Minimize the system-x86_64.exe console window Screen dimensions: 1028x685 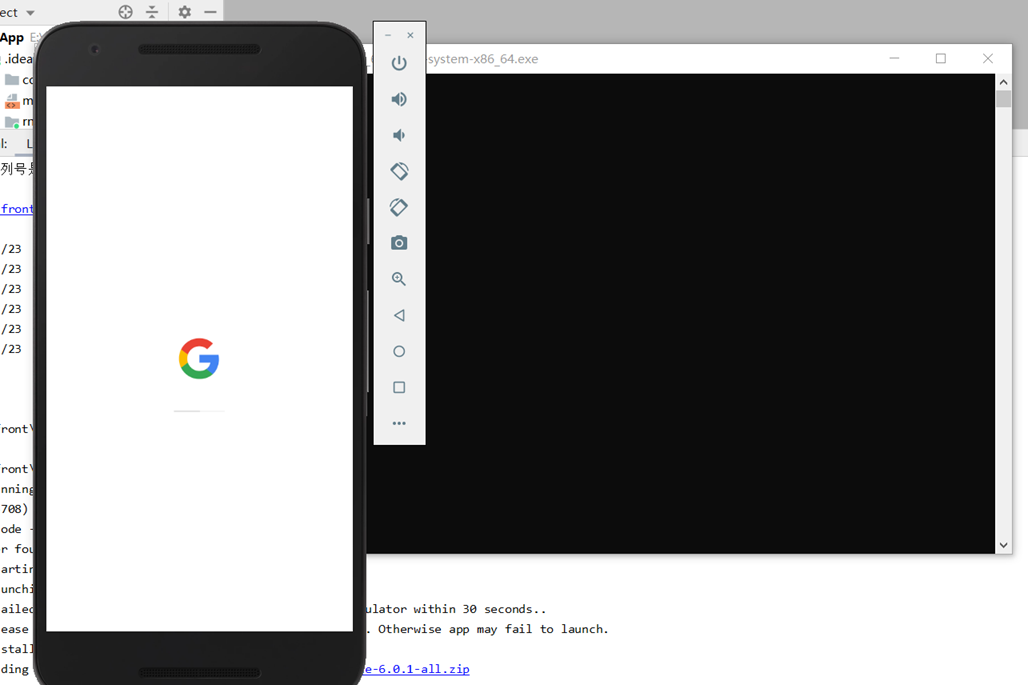click(x=894, y=58)
